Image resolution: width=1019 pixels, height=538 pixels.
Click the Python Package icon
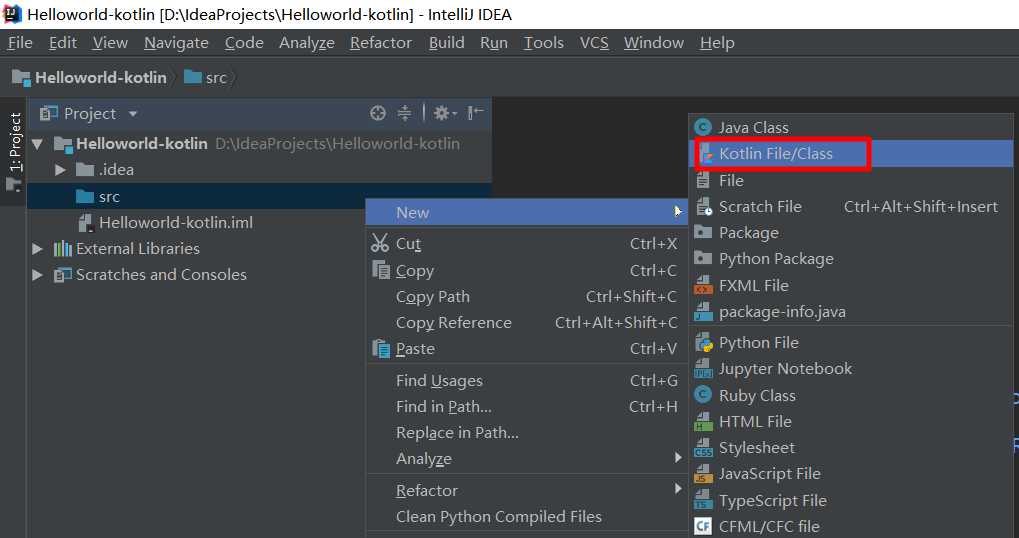(703, 259)
